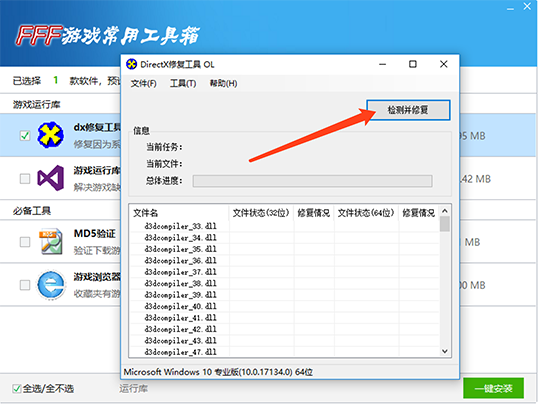Click the 检测并修复 button
Image resolution: width=540 pixels, height=405 pixels.
(x=408, y=110)
